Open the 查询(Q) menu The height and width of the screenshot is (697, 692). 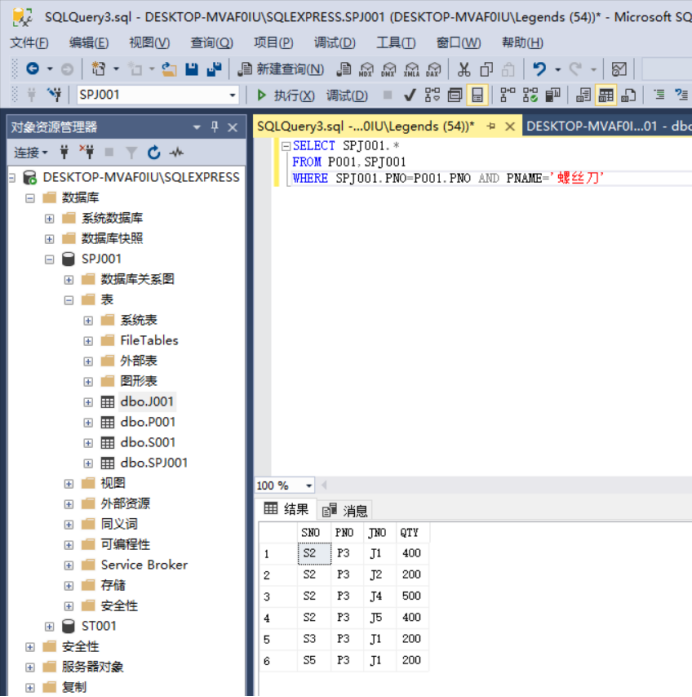(x=212, y=43)
